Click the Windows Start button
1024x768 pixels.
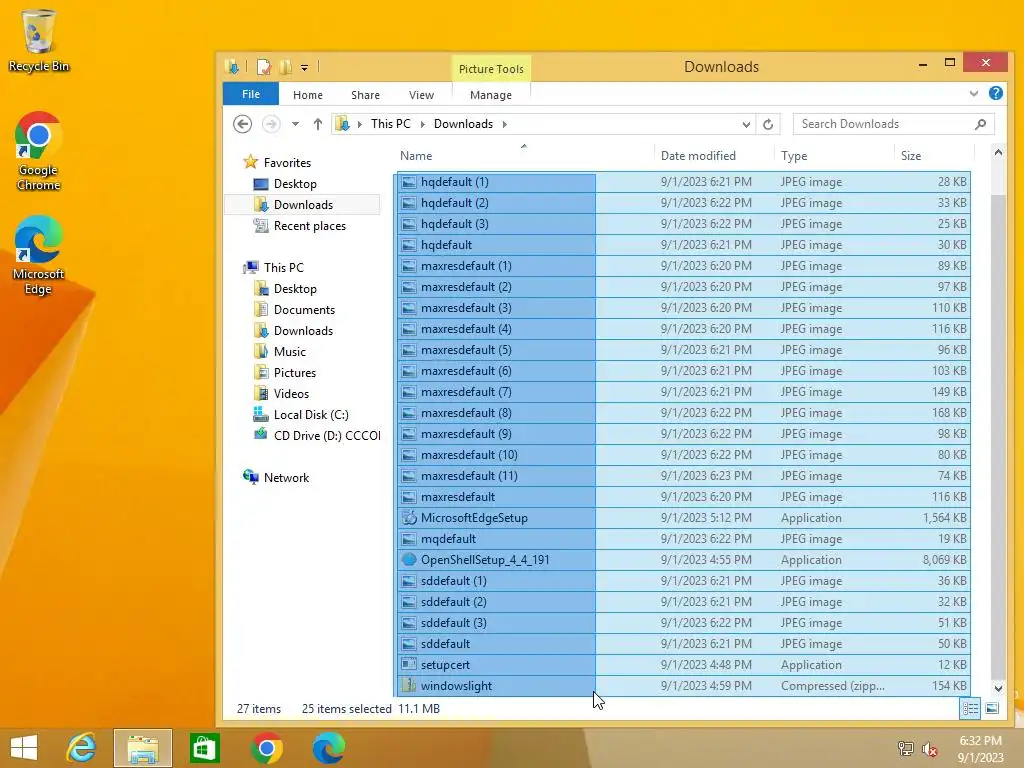(x=24, y=748)
